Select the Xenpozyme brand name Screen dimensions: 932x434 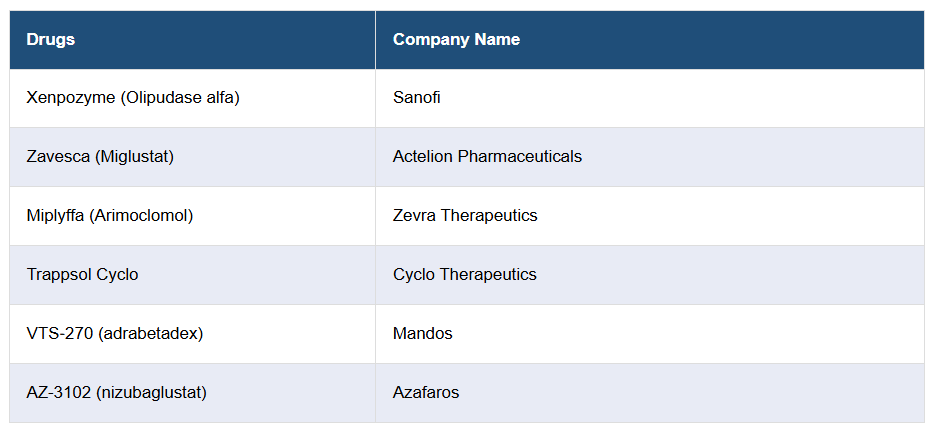pos(69,98)
